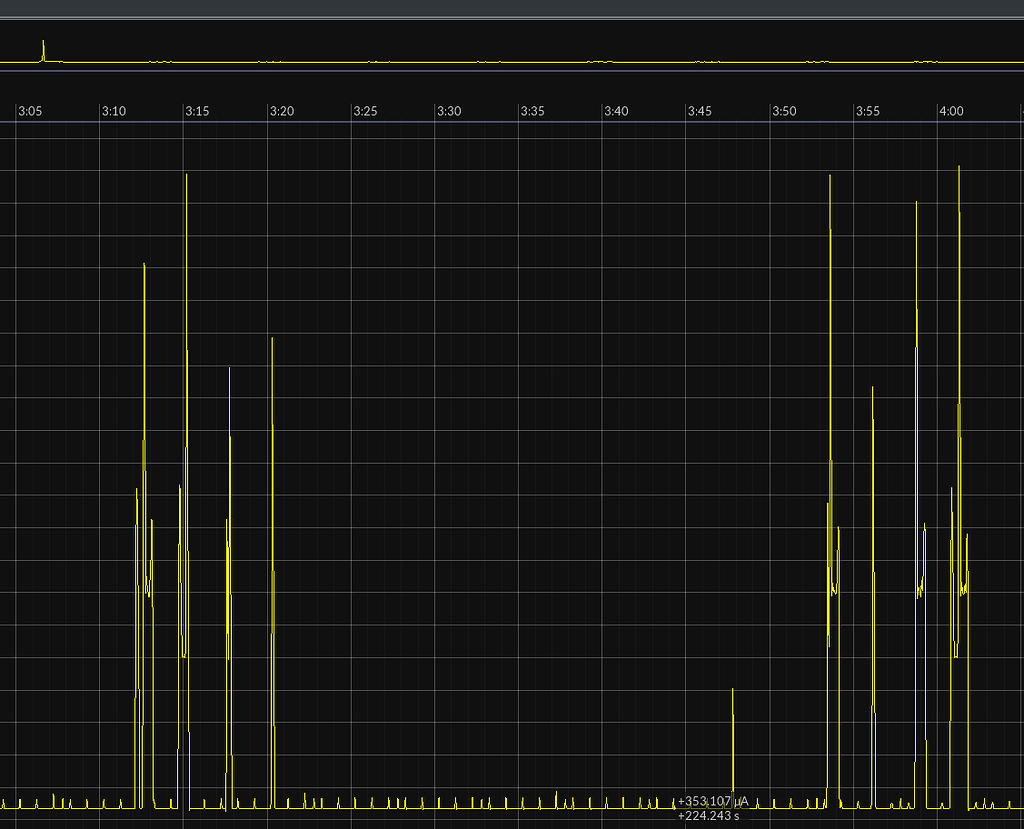Click the +353.107 µA cursor readout
This screenshot has height=829, width=1024.
click(x=712, y=802)
